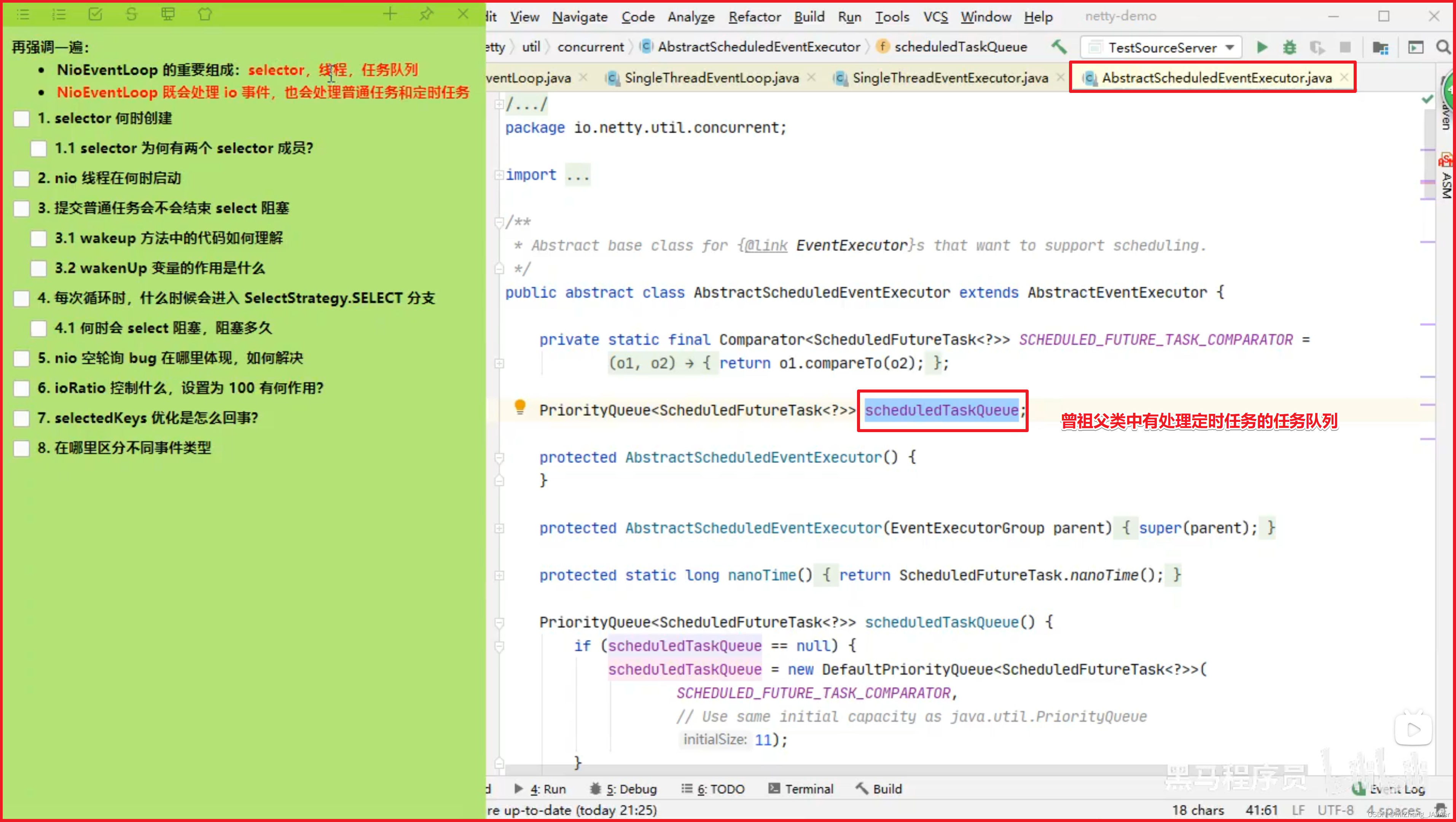
Task: Open the Run menu
Action: pos(849,17)
